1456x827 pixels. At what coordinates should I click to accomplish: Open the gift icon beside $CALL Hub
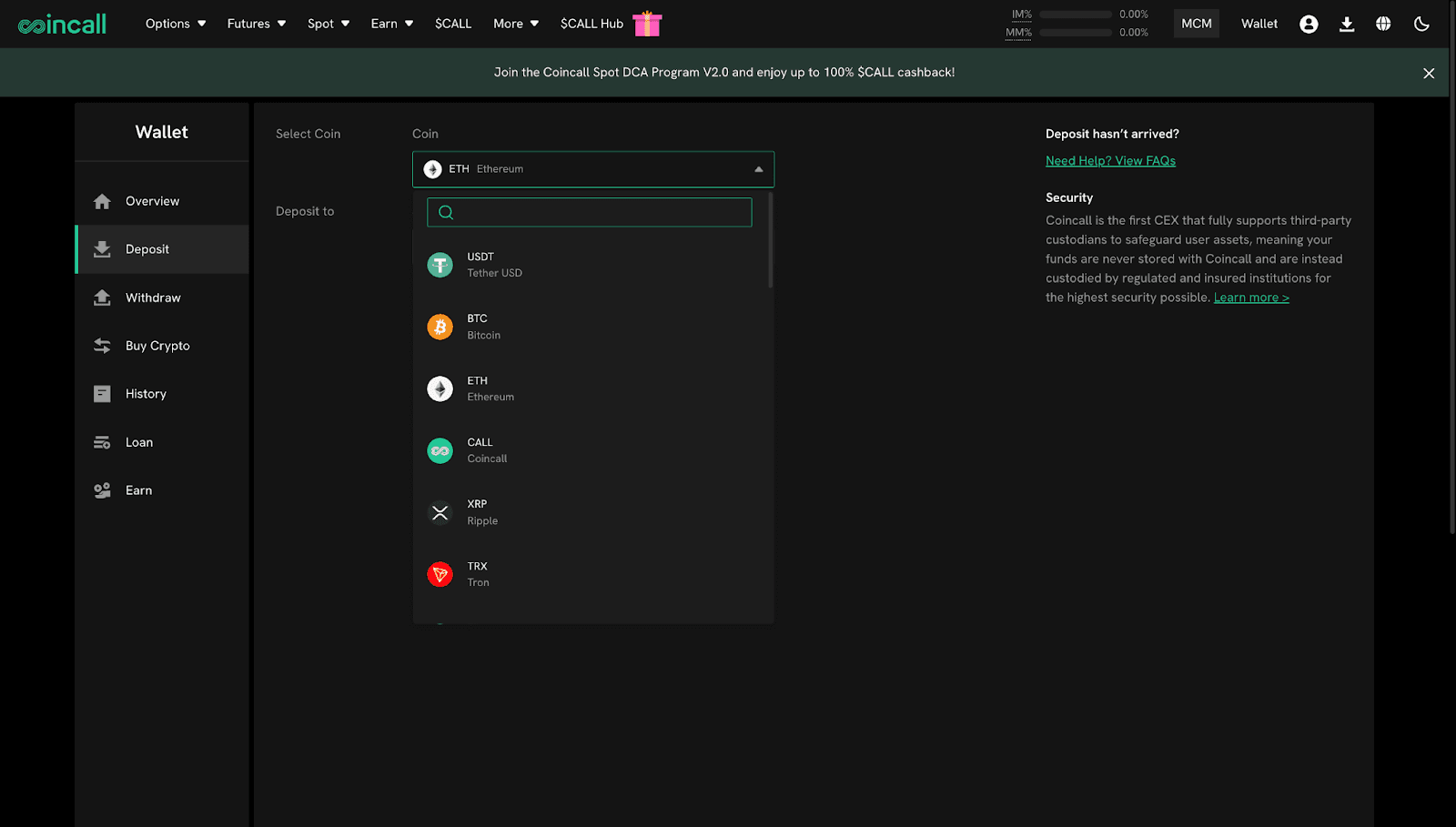[x=647, y=24]
